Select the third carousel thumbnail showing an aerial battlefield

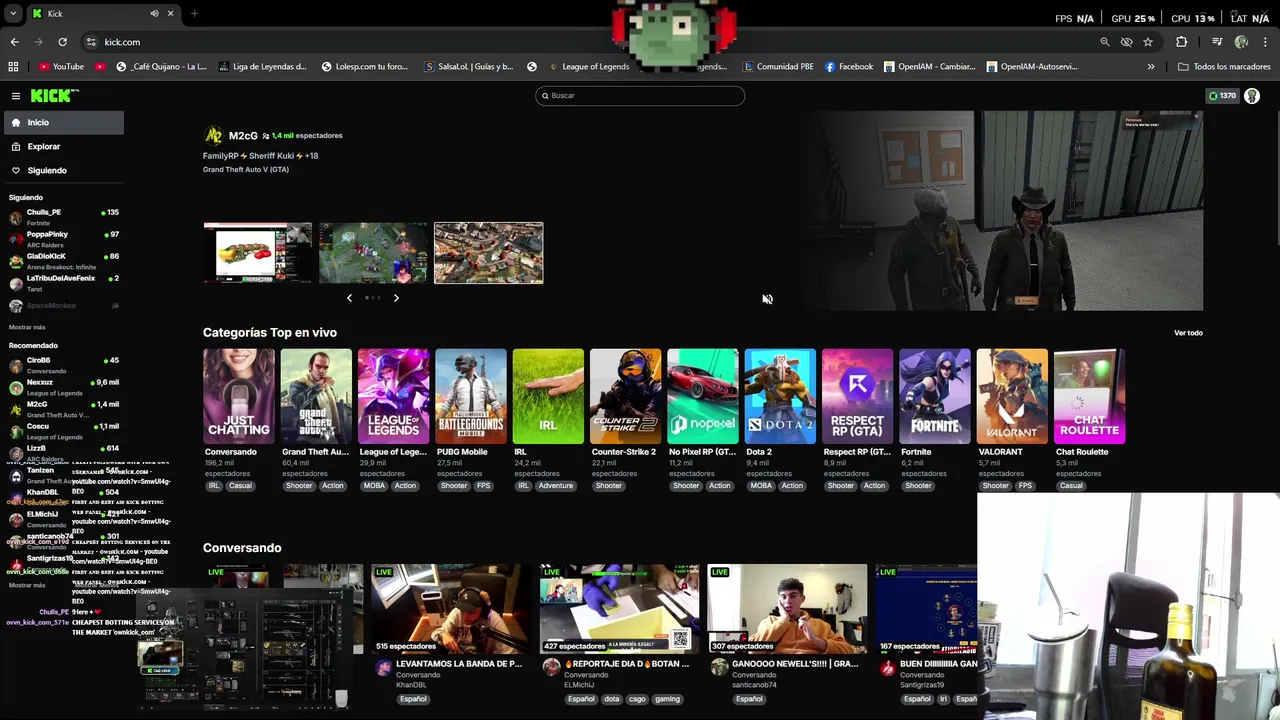coord(489,253)
